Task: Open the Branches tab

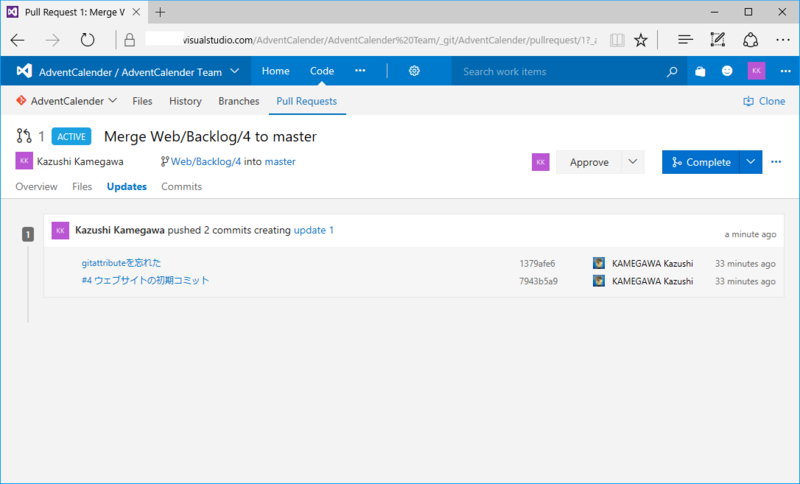Action: [239, 101]
